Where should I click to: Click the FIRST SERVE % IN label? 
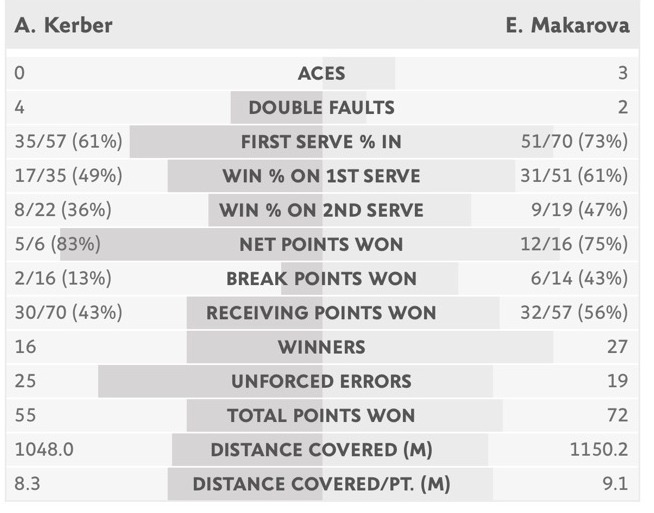coord(322,142)
